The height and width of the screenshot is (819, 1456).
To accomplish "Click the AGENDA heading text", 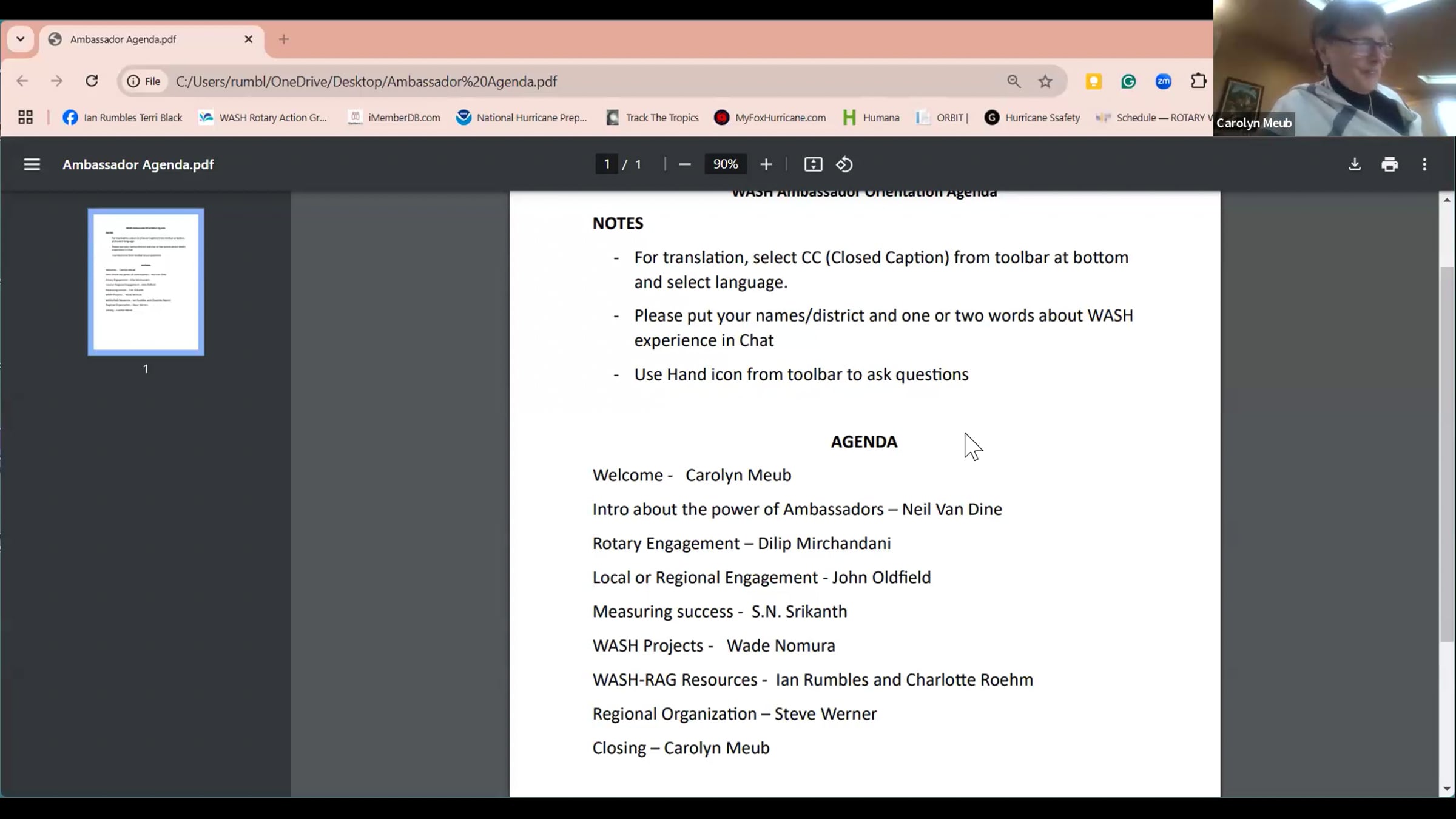I will click(864, 442).
